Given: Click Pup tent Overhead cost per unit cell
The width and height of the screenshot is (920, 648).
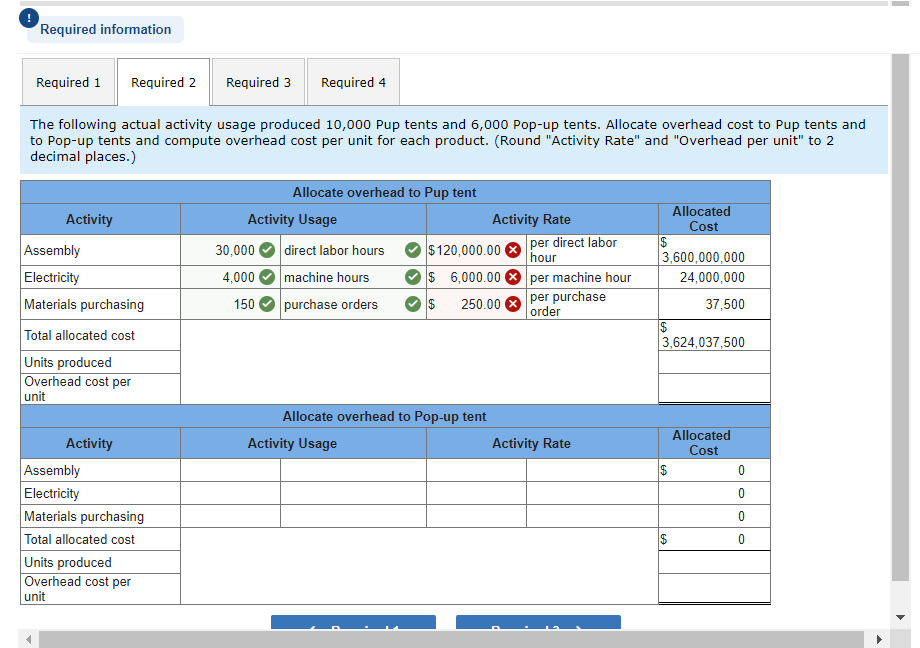Looking at the screenshot, I should pyautogui.click(x=714, y=389).
